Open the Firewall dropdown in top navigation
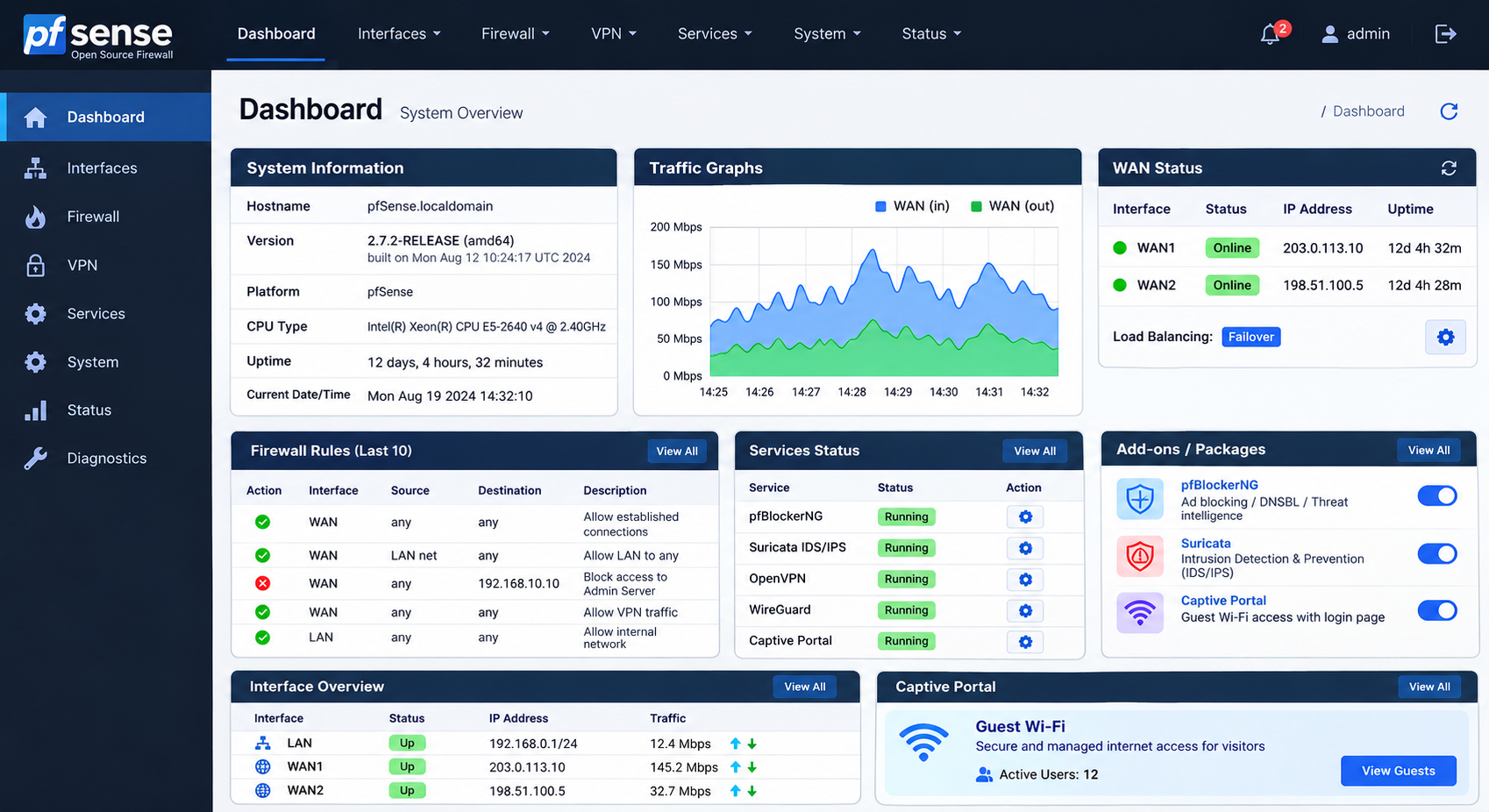 [516, 34]
